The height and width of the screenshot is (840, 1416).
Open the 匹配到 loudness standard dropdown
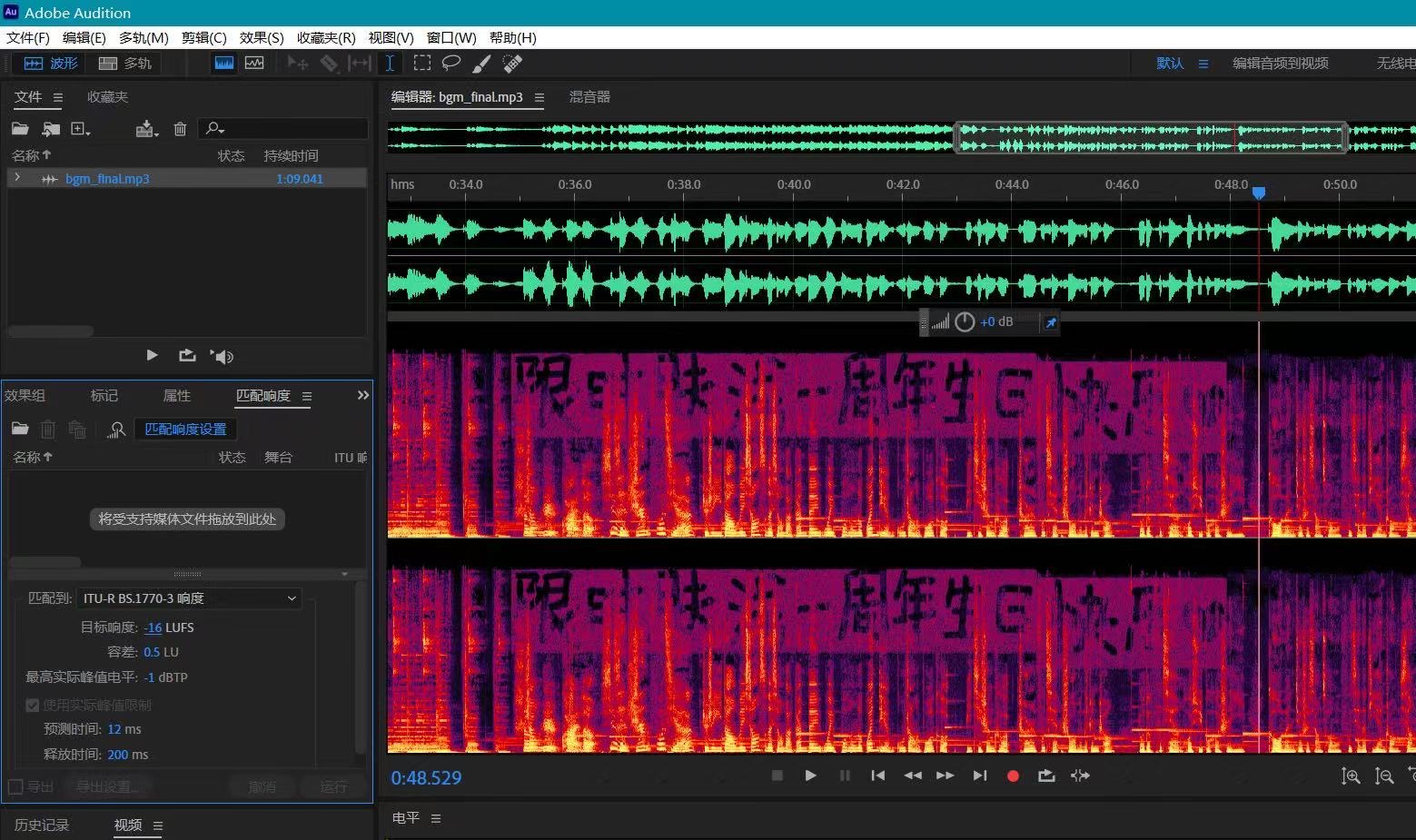pos(189,598)
